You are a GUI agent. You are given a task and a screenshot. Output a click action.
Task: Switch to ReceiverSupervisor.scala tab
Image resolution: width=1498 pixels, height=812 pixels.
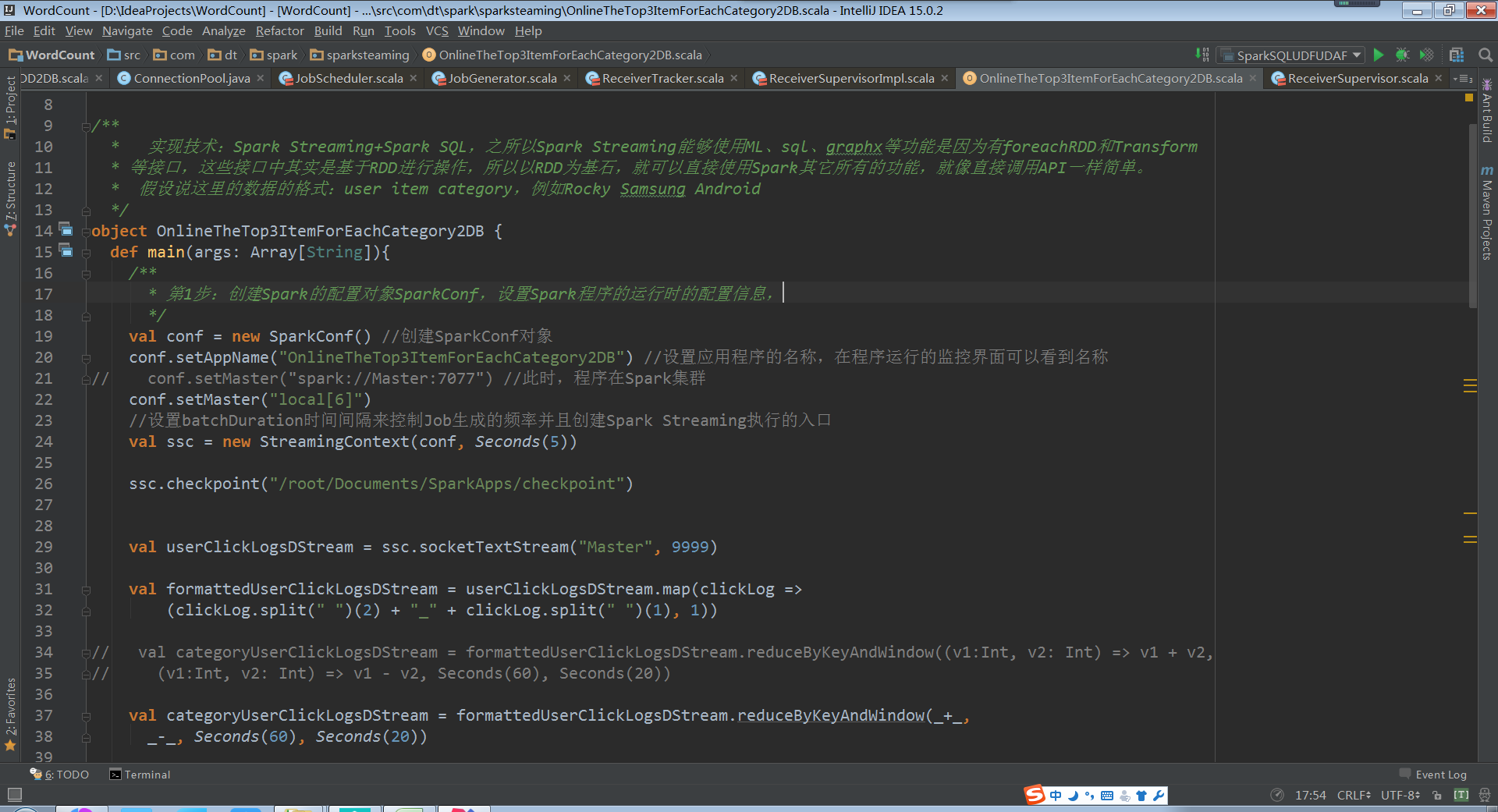pos(1358,78)
